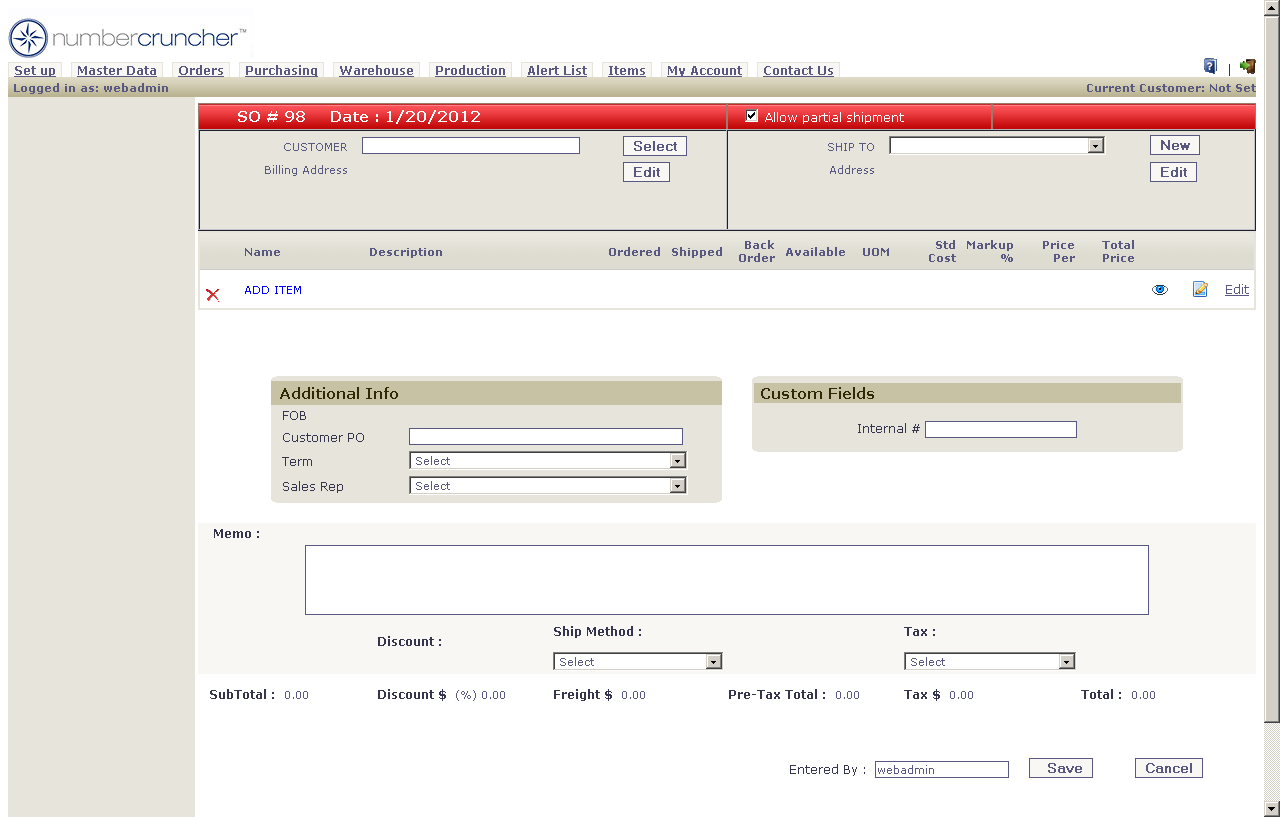
Task: Click the blue eye view icon
Action: tap(1160, 290)
